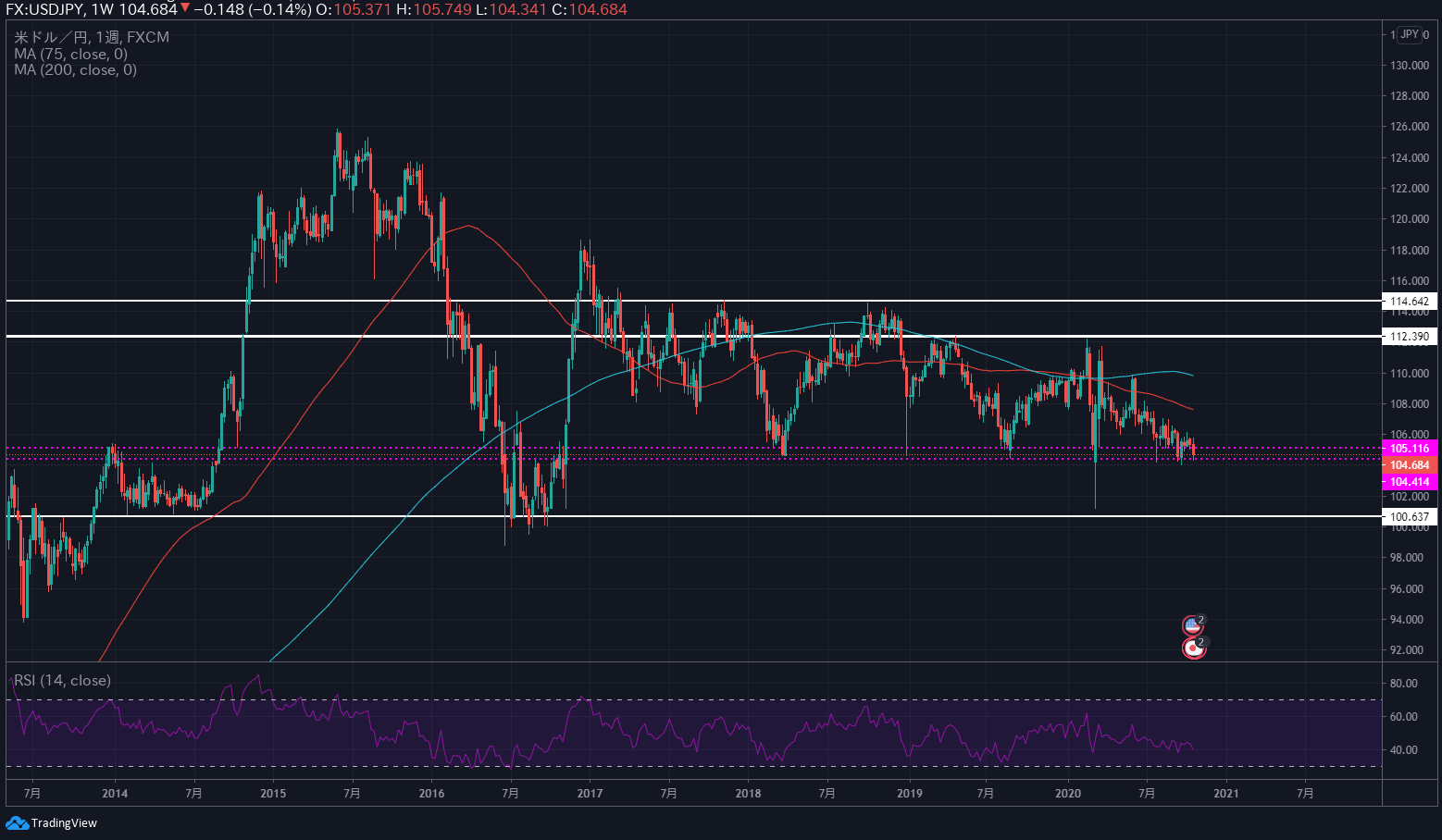Click the 80.00 level on RSI scale
This screenshot has width=1442, height=840.
(x=1403, y=684)
